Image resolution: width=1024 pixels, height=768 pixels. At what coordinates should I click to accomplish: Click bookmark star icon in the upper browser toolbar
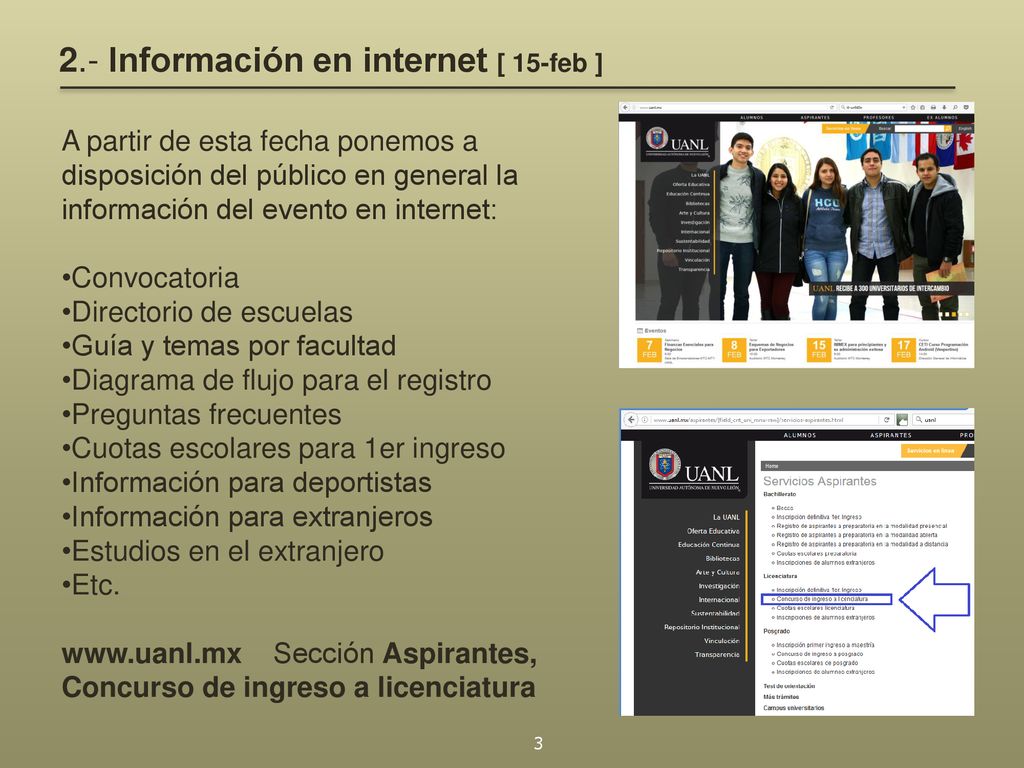[913, 108]
